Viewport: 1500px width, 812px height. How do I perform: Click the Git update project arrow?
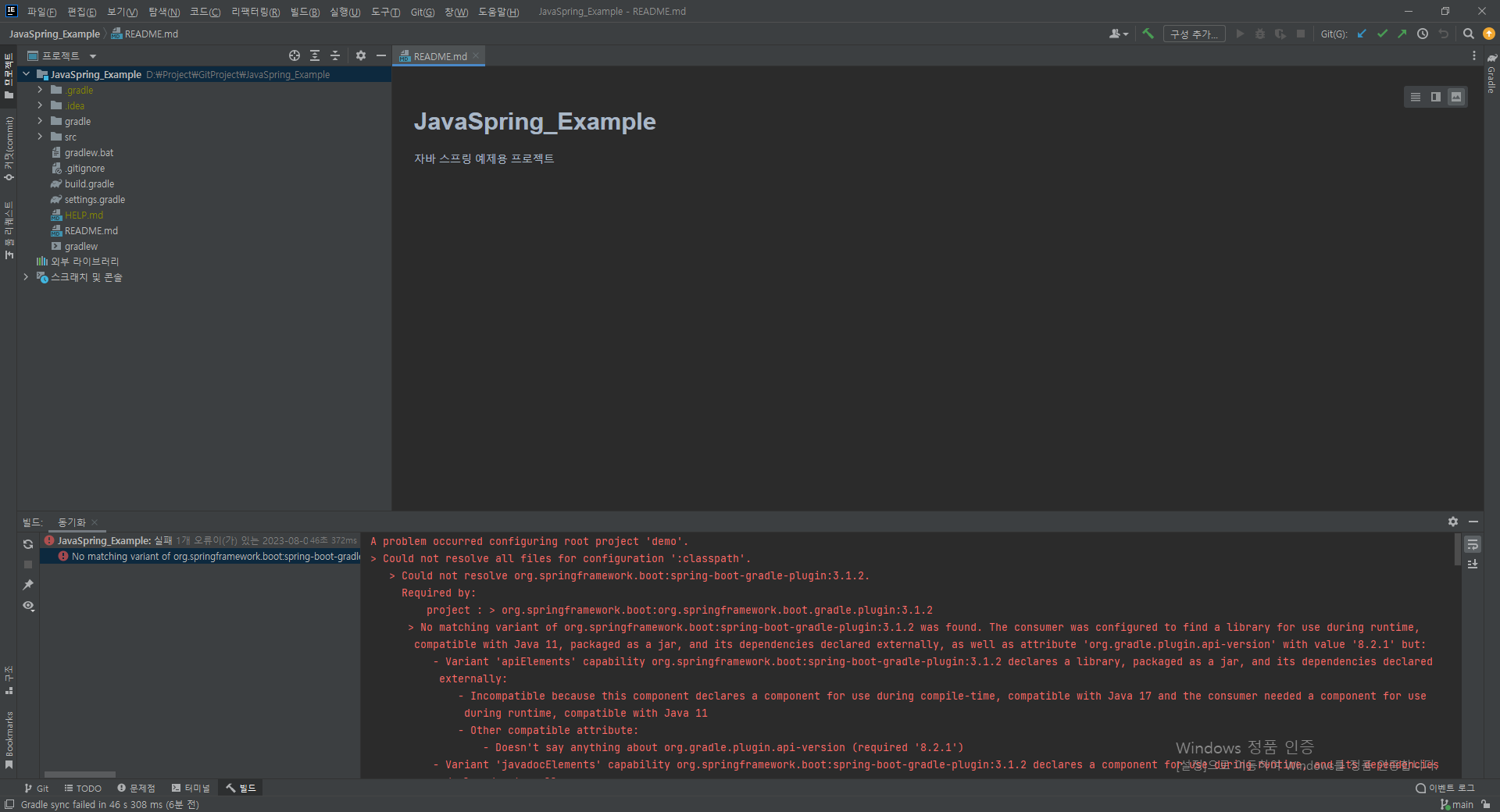1362,34
